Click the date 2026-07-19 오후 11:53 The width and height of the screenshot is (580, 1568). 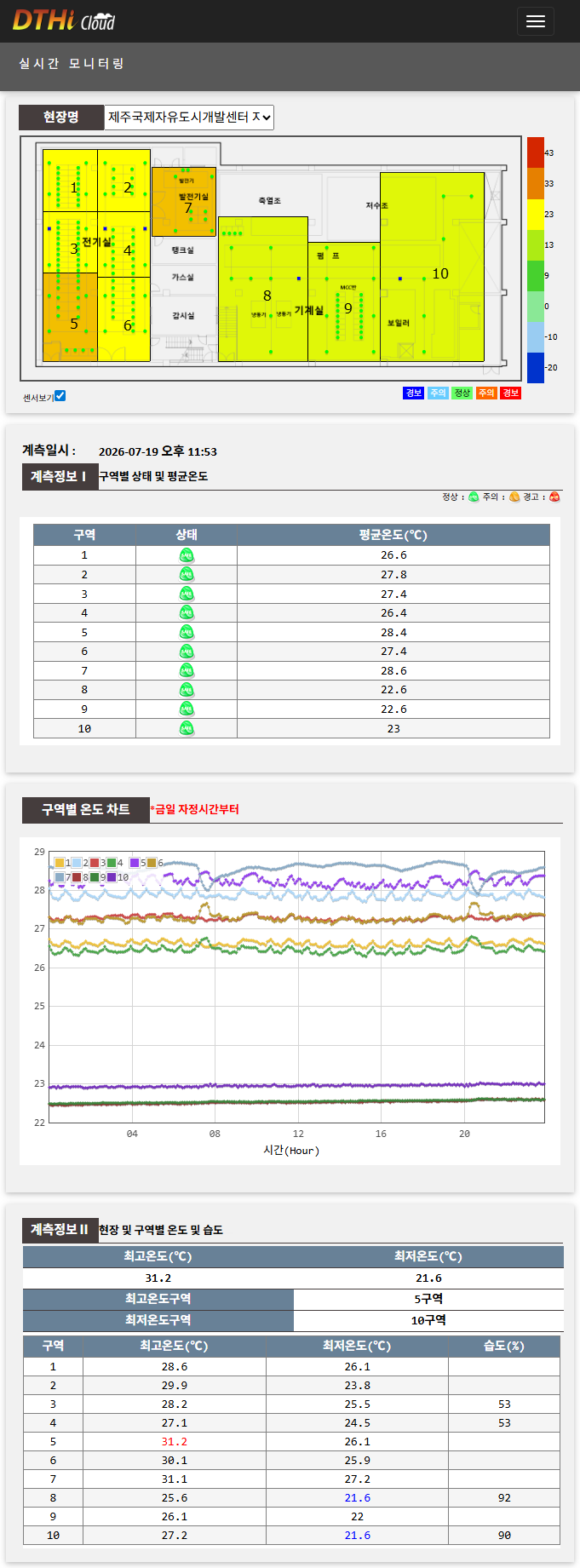(x=158, y=451)
